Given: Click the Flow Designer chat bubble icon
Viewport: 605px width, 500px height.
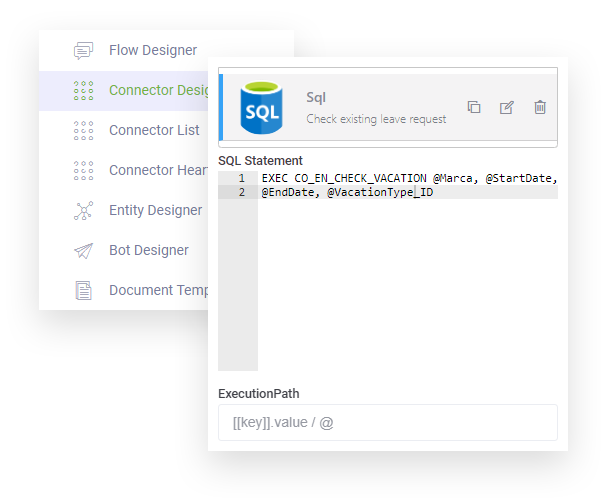Looking at the screenshot, I should coord(83,51).
